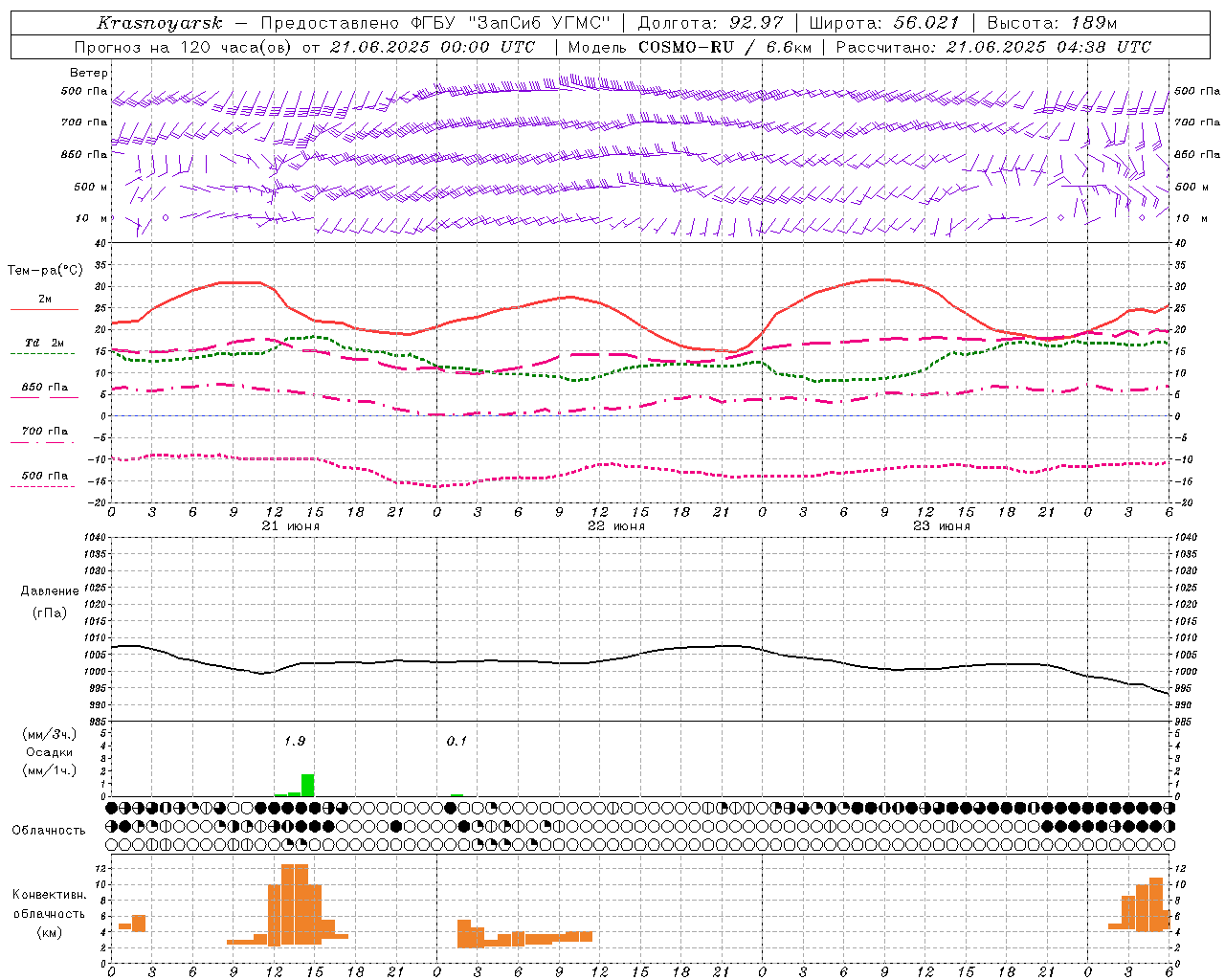Screen dimensions: 1225x980
Task: Click the '2м' temperature legend entry
Action: click(44, 299)
